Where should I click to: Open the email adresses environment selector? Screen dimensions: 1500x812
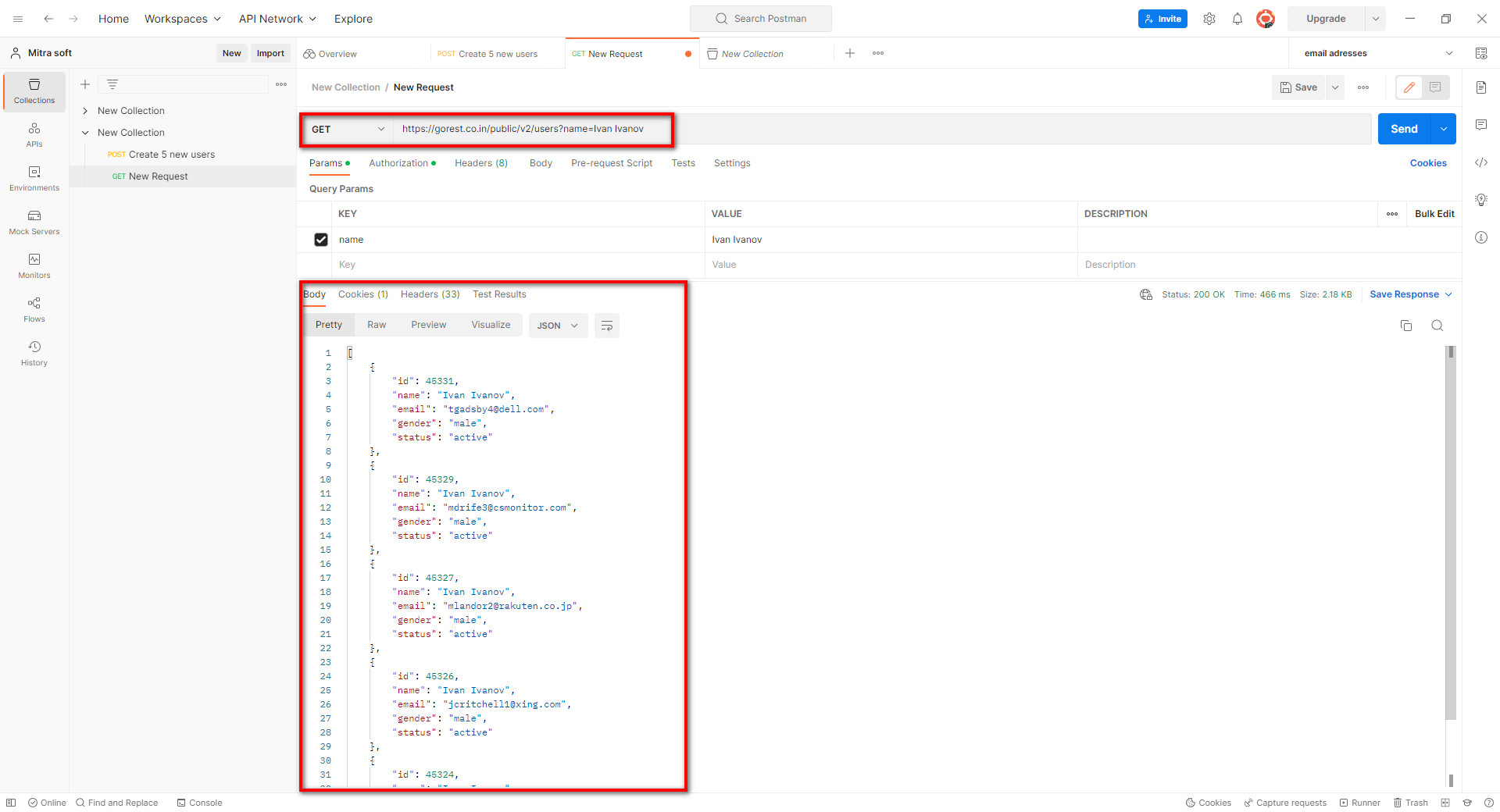1379,53
